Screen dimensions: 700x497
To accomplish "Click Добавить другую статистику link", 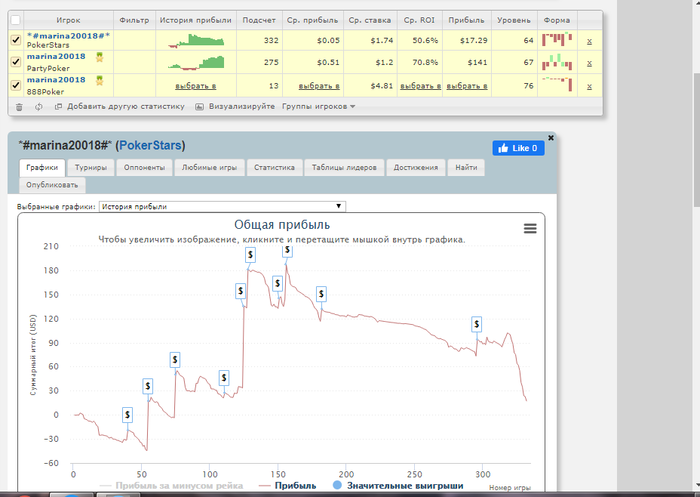I will point(125,106).
